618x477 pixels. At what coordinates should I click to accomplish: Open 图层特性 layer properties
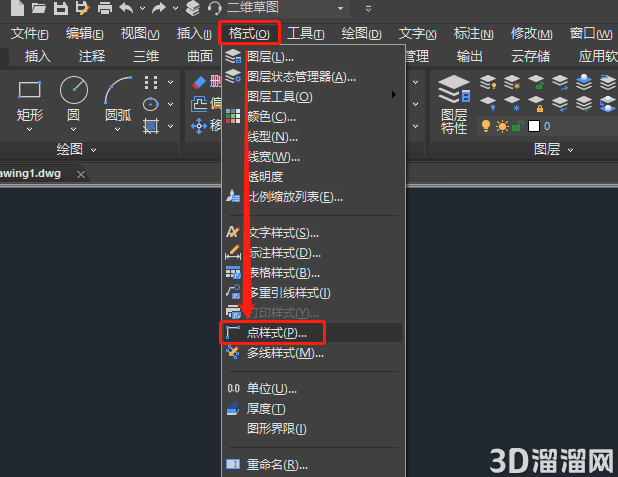click(454, 104)
